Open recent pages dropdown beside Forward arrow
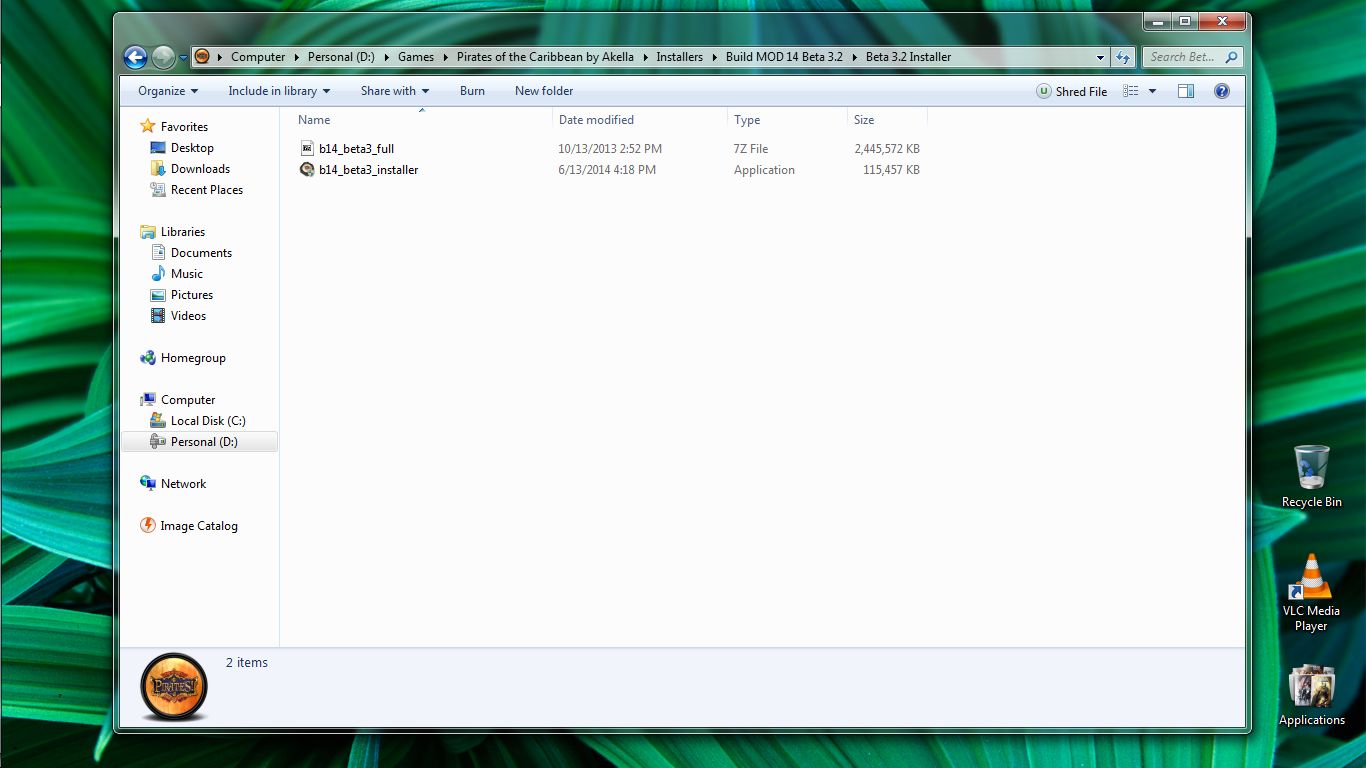Viewport: 1366px width, 768px height. pos(182,58)
